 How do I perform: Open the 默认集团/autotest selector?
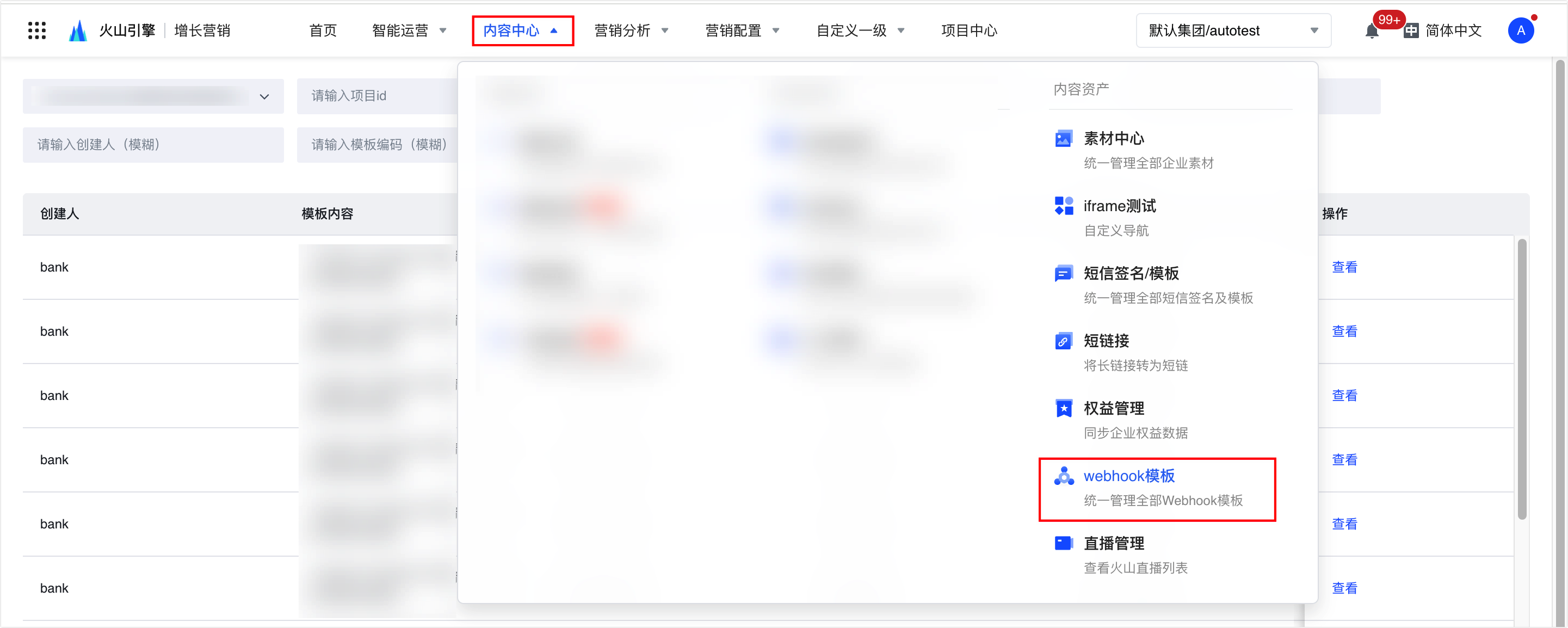click(1233, 30)
